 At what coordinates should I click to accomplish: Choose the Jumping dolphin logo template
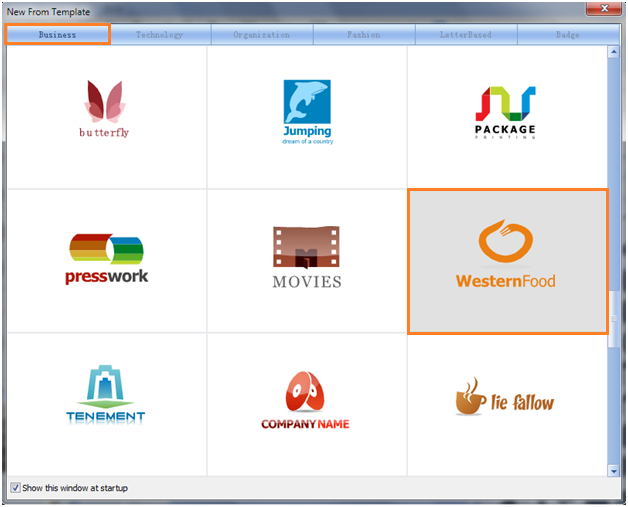[x=307, y=117]
